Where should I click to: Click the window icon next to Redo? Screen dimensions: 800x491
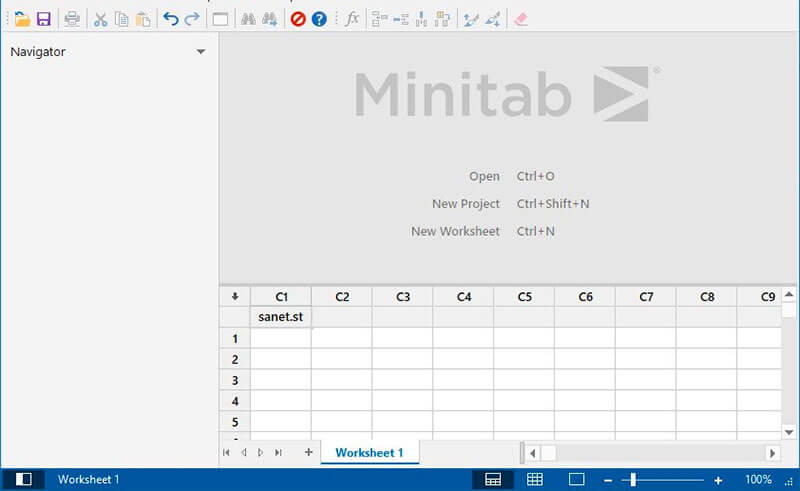pos(220,19)
